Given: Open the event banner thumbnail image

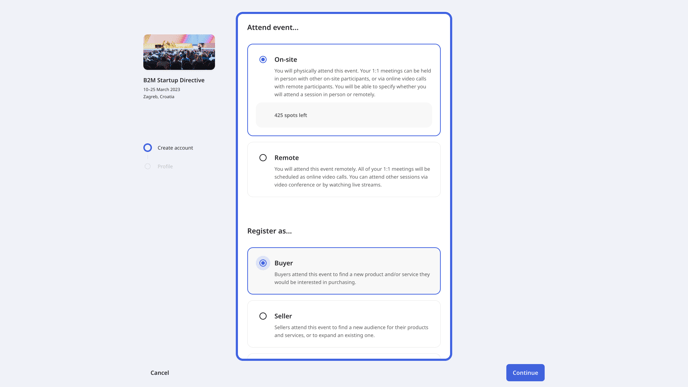Looking at the screenshot, I should point(179,52).
